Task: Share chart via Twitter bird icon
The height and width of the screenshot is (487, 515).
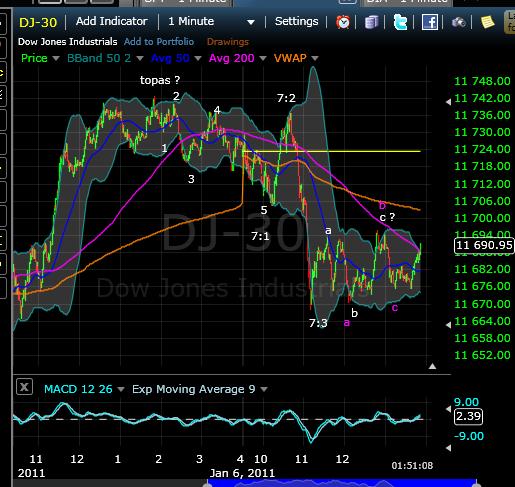Action: 400,22
